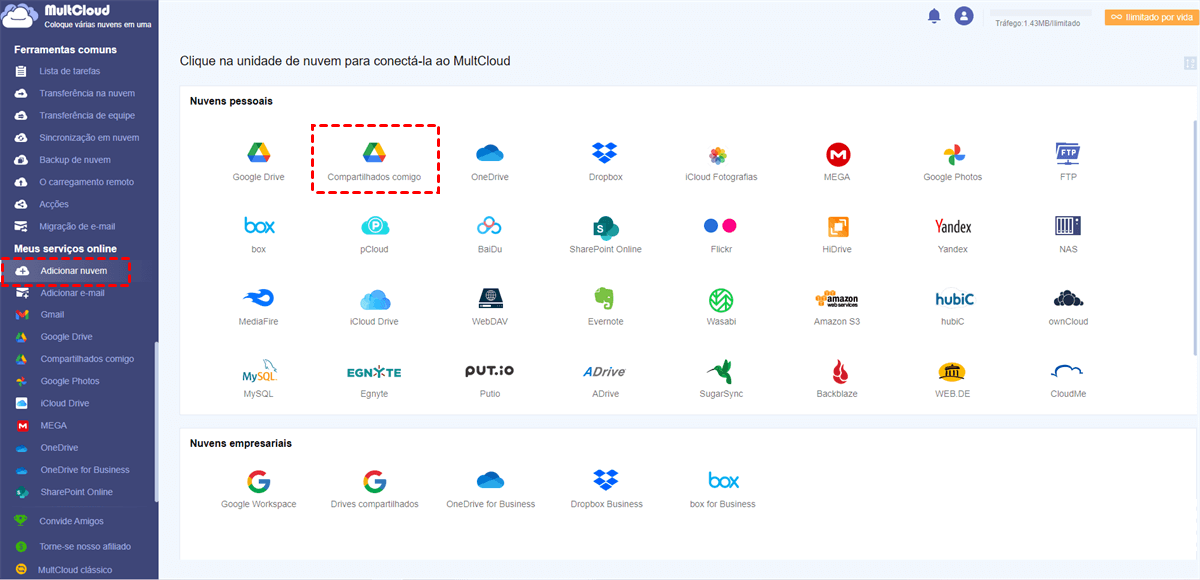Choose Yandex cloud
The width and height of the screenshot is (1200, 580).
tap(953, 233)
